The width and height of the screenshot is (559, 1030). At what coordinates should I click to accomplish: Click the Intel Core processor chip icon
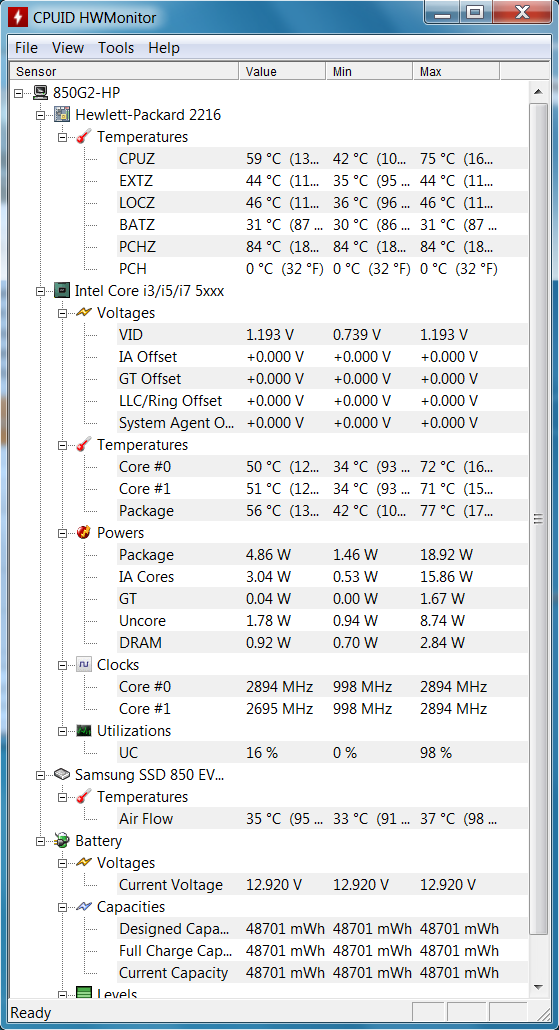tap(62, 290)
